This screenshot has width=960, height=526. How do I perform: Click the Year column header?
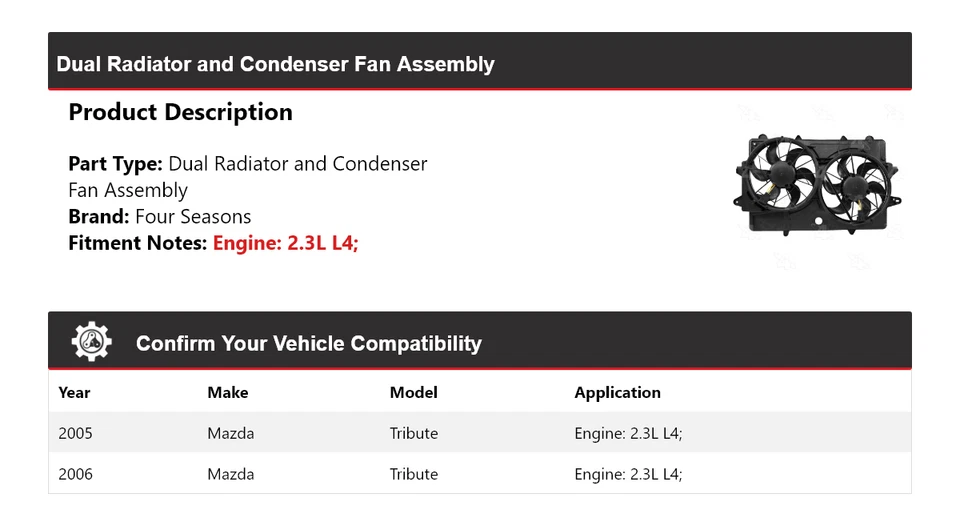[x=74, y=392]
